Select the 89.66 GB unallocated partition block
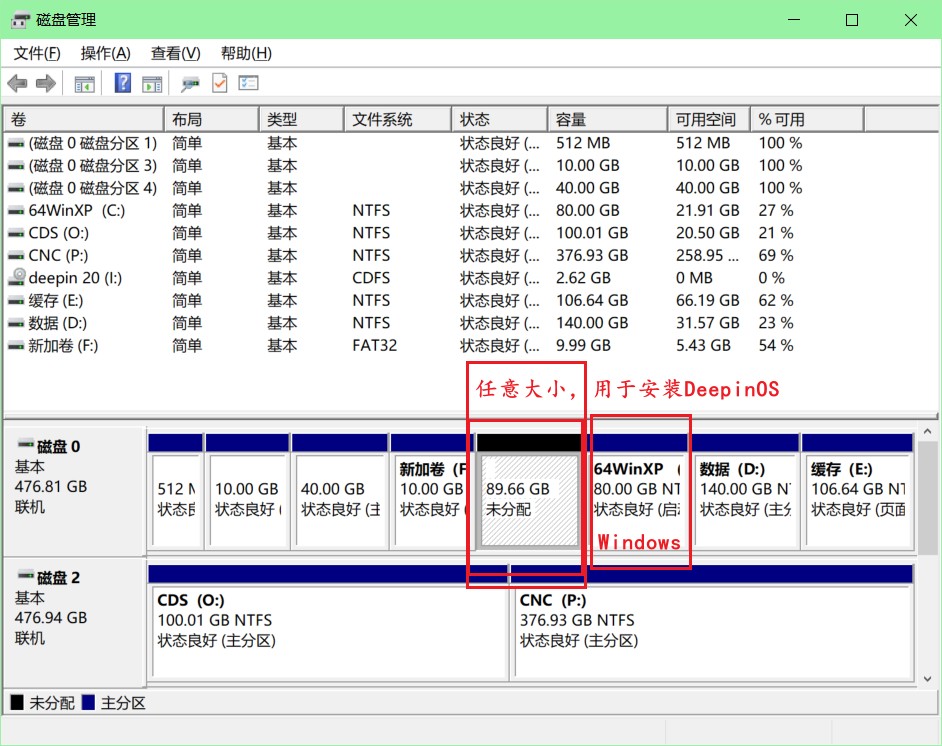This screenshot has height=746, width=942. tap(530, 498)
